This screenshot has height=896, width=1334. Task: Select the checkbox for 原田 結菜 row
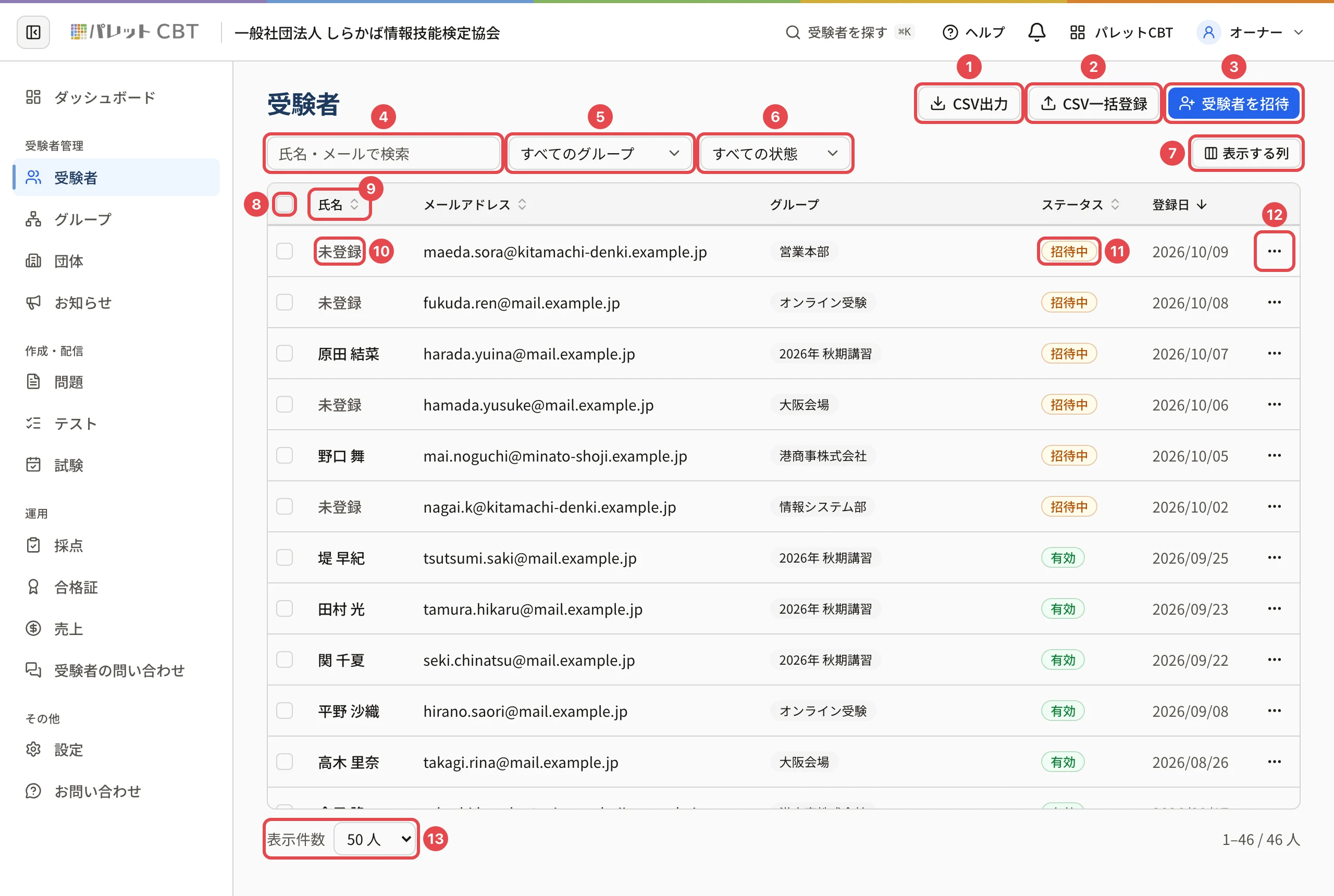pos(284,353)
